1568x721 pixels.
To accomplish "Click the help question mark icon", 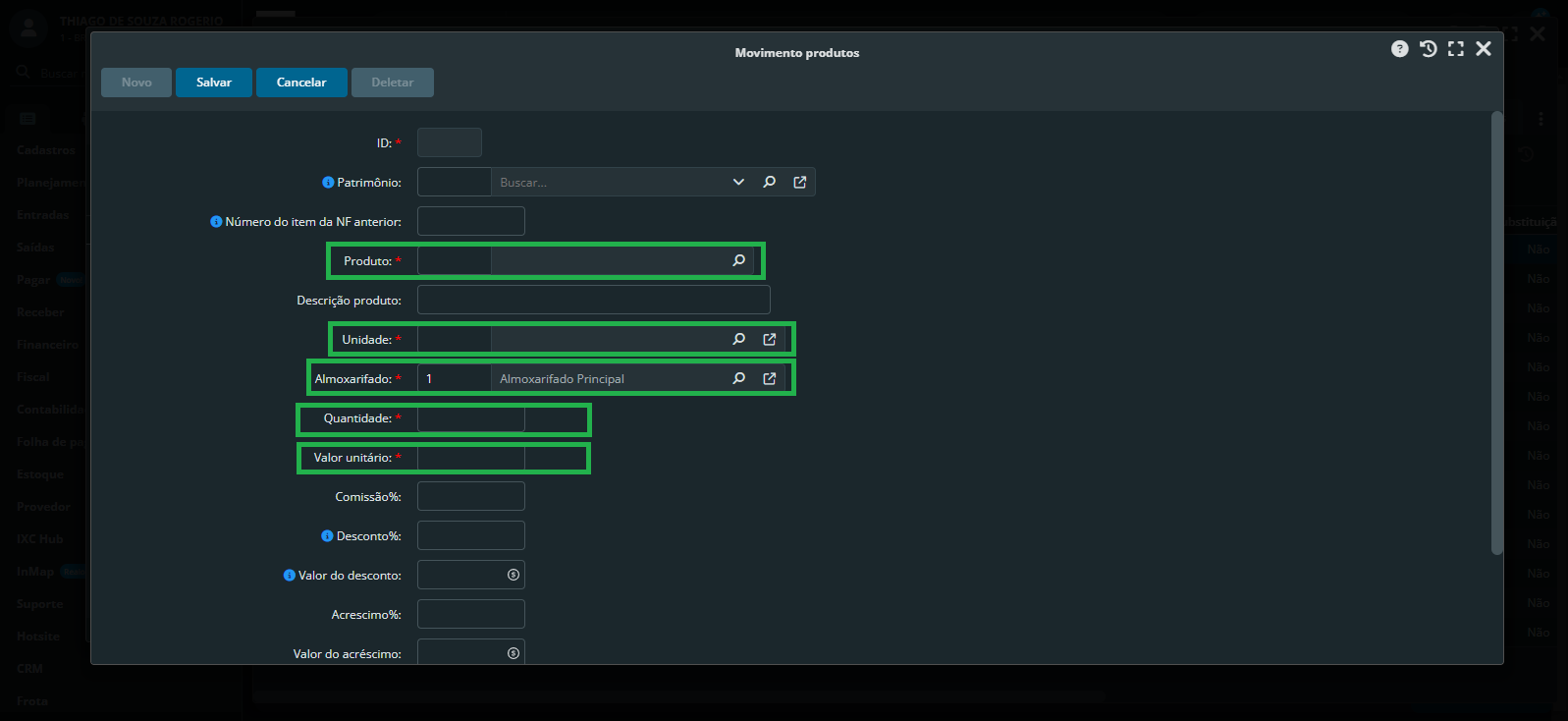I will coord(1399,49).
